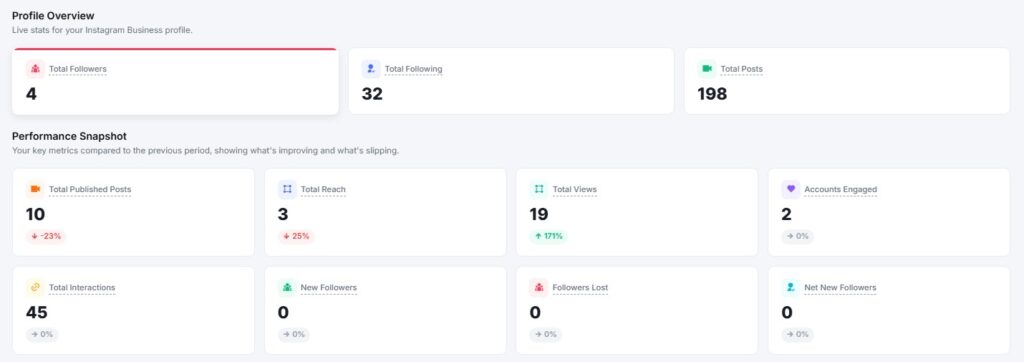Click the green New Followers icon
Screen dimensions: 1024x362
point(287,288)
